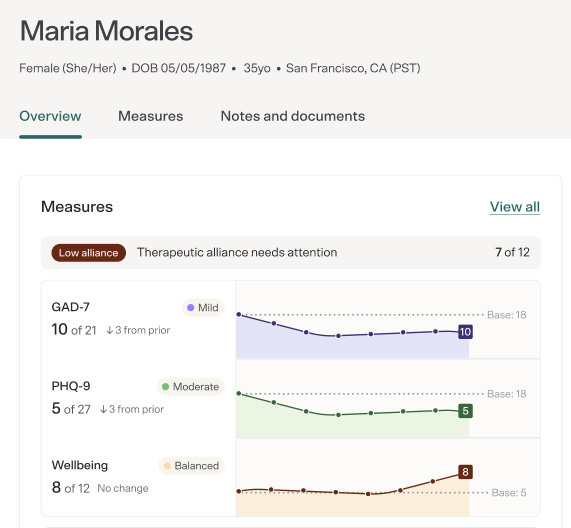This screenshot has width=571, height=528.
Task: Click the first data point on PHQ-9 chart
Action: tap(239, 393)
